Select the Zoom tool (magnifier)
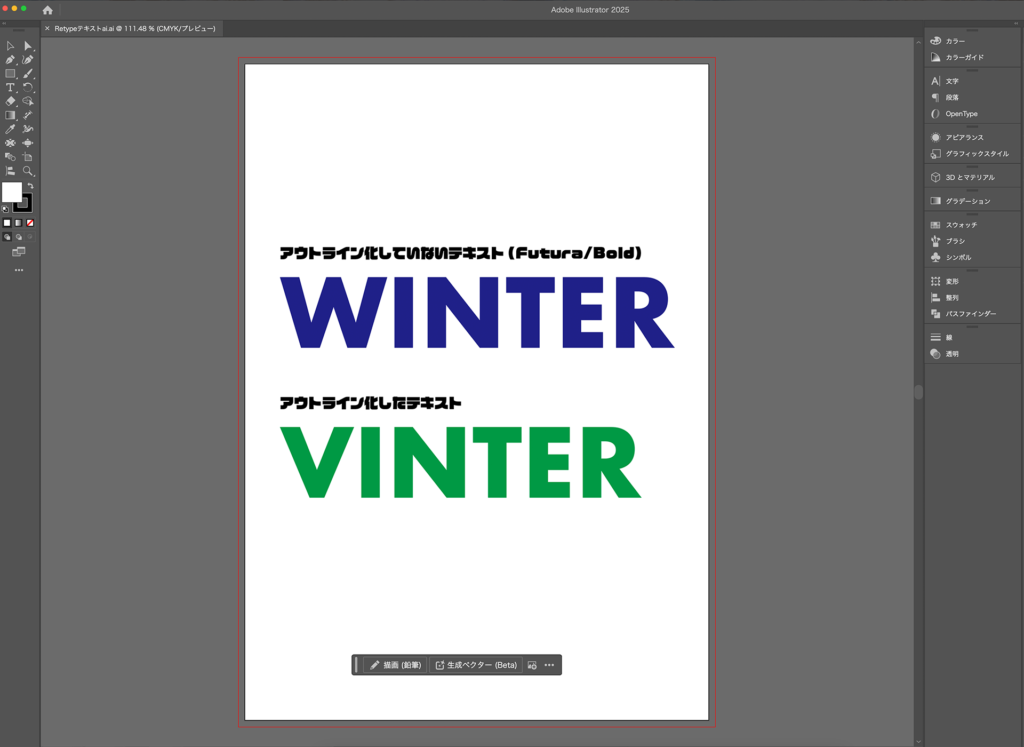Screen dimensions: 1024x747 pyautogui.click(x=27, y=171)
